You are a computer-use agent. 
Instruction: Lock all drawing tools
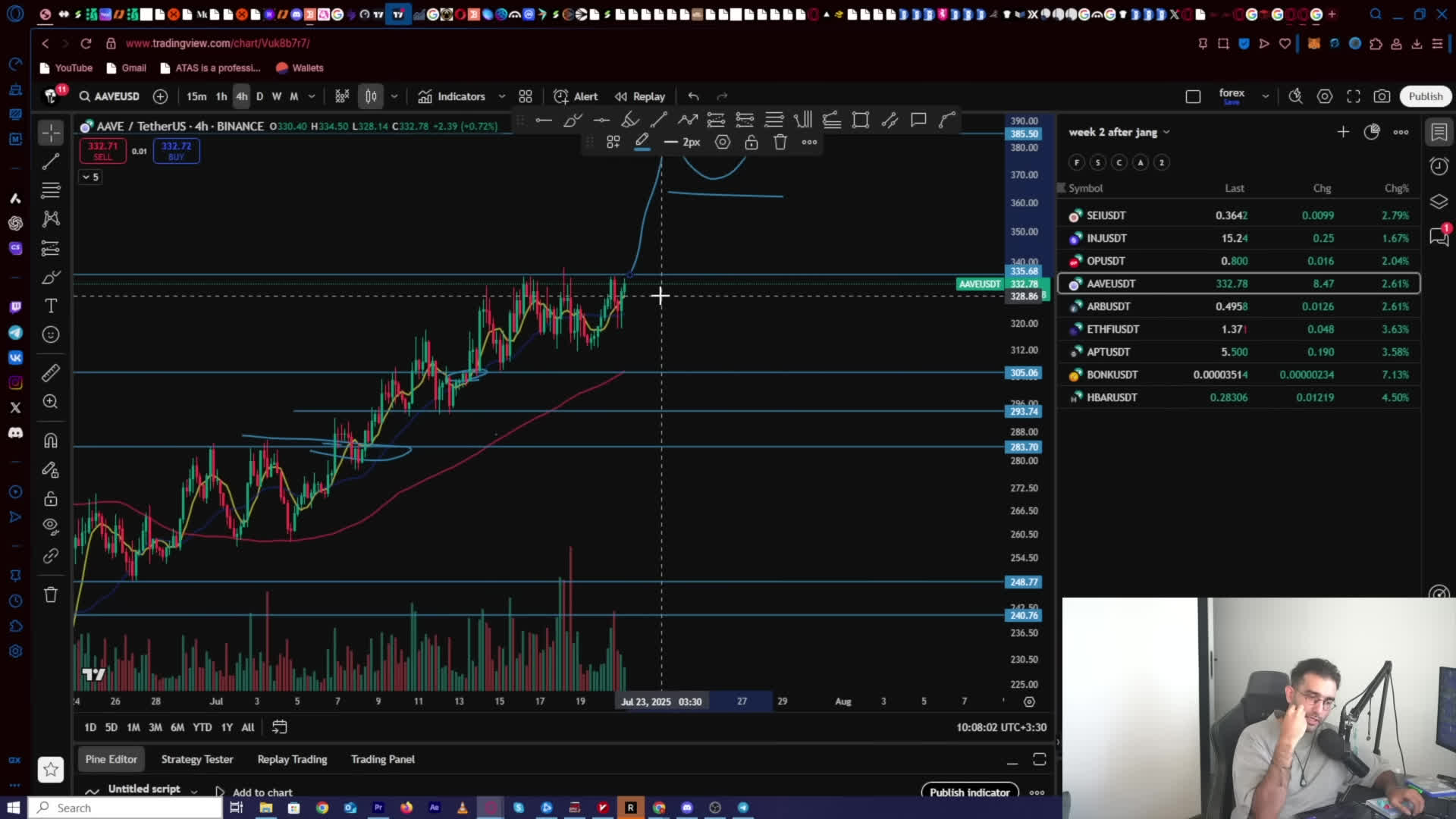coord(51,499)
